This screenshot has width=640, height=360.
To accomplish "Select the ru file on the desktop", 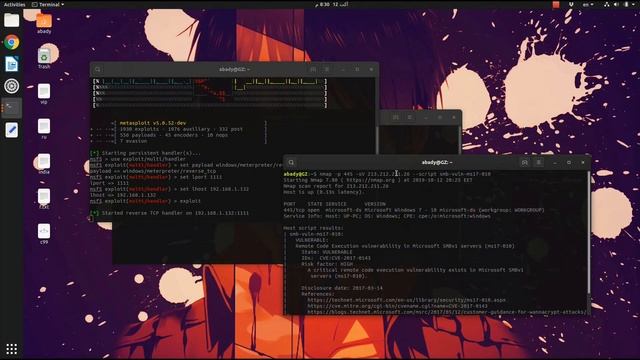I will point(44,129).
